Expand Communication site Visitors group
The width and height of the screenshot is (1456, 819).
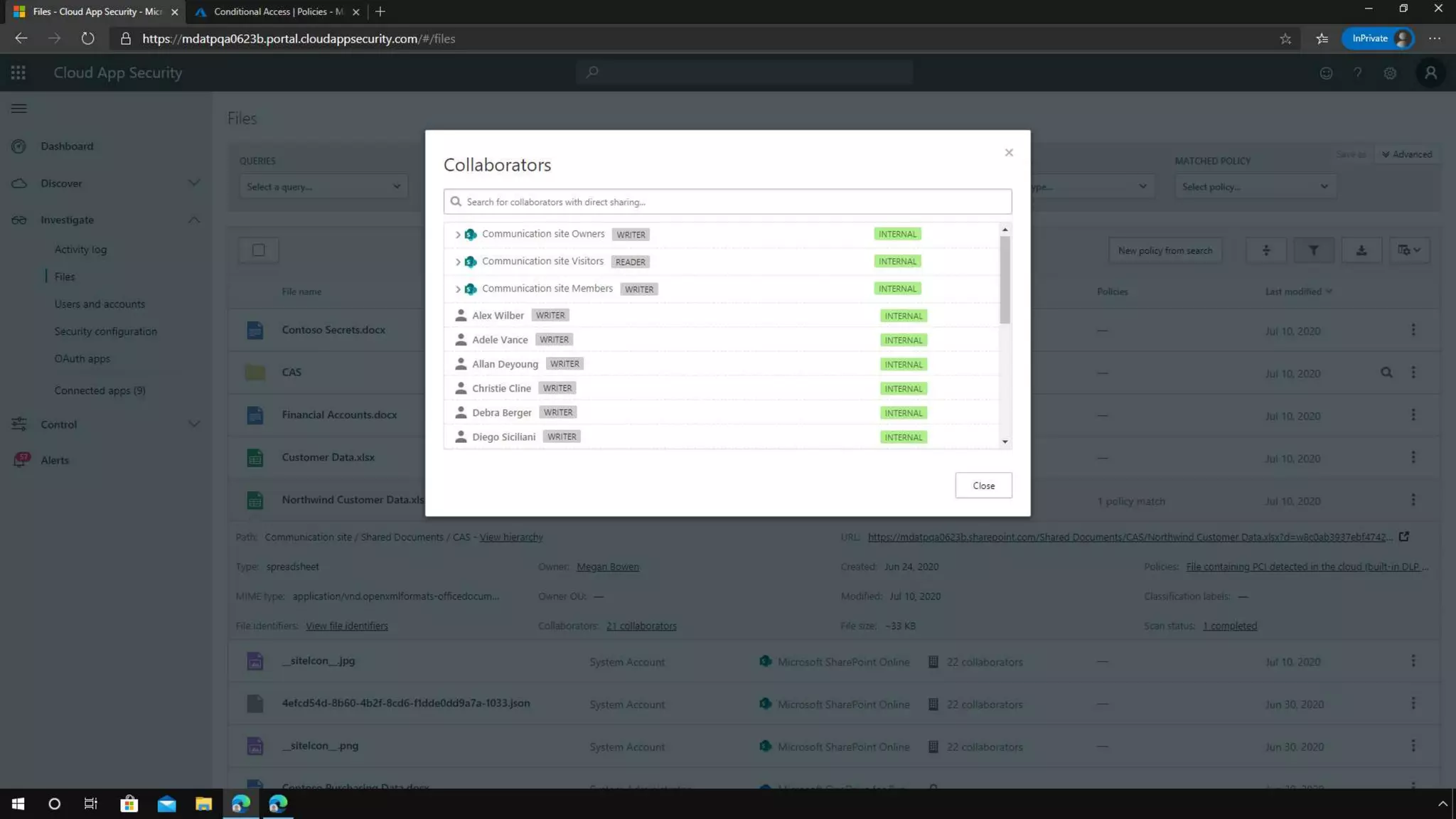click(458, 262)
